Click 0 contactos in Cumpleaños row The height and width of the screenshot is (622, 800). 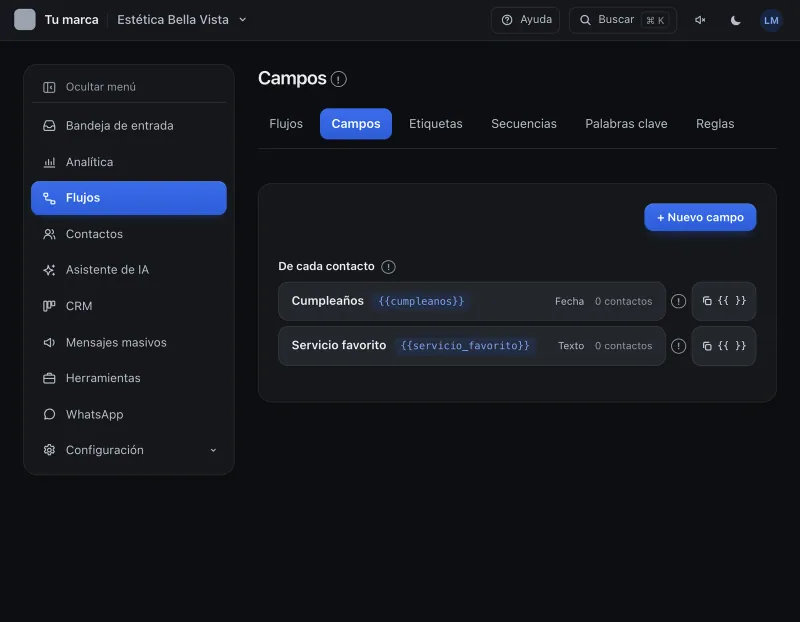(623, 302)
